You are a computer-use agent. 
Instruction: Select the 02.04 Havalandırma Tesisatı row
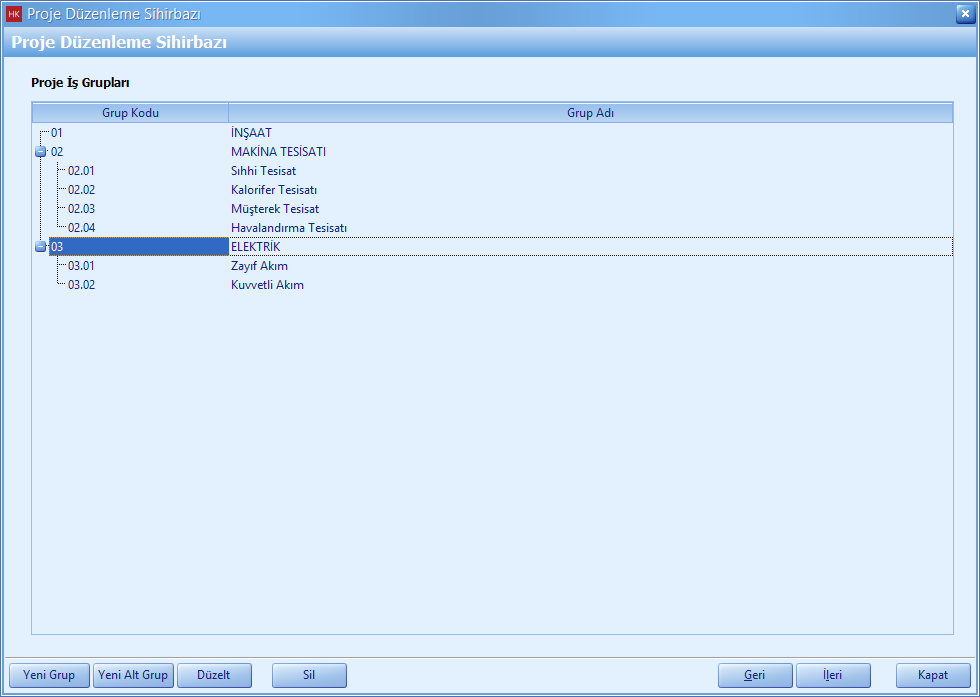click(288, 228)
